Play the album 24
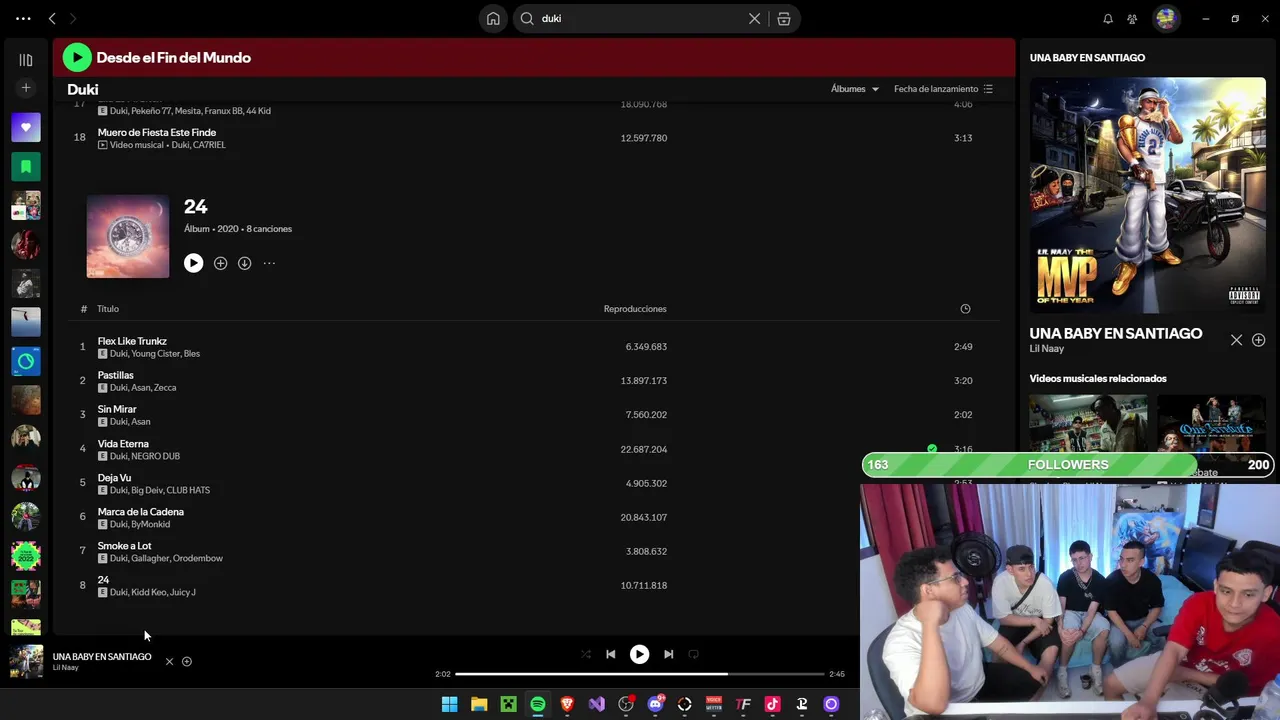 [193, 263]
